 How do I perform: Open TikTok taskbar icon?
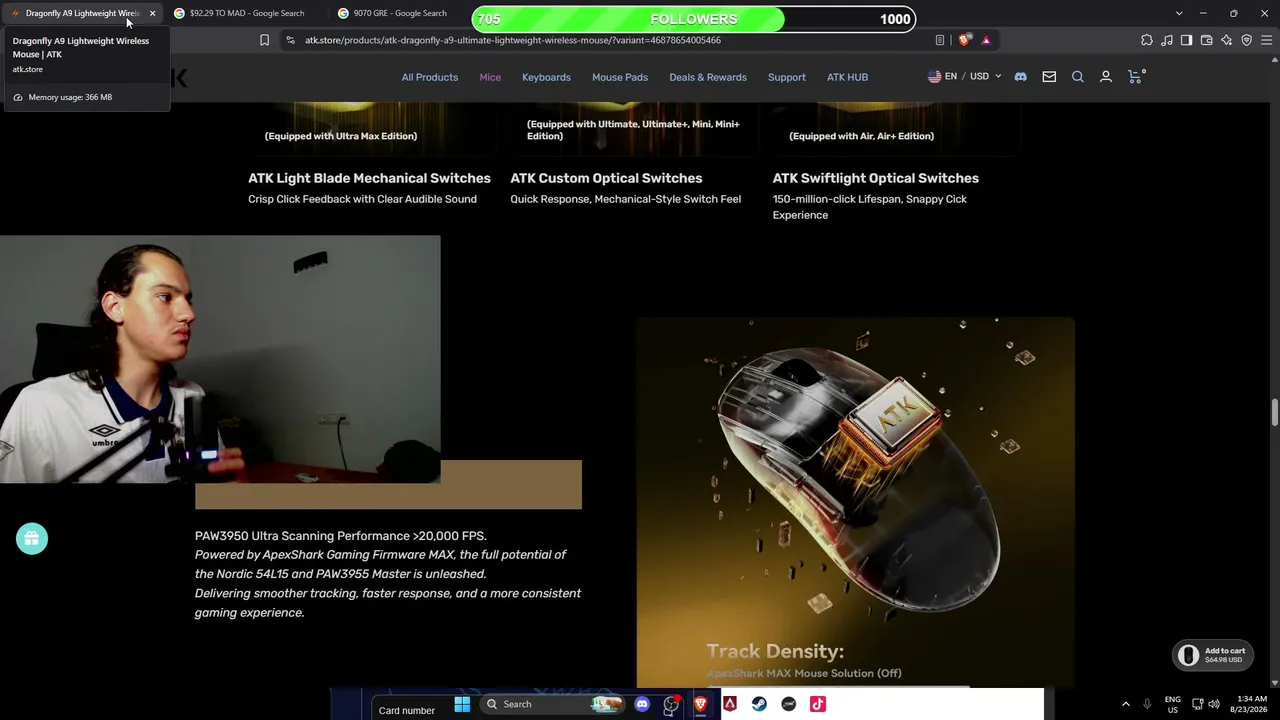[818, 704]
